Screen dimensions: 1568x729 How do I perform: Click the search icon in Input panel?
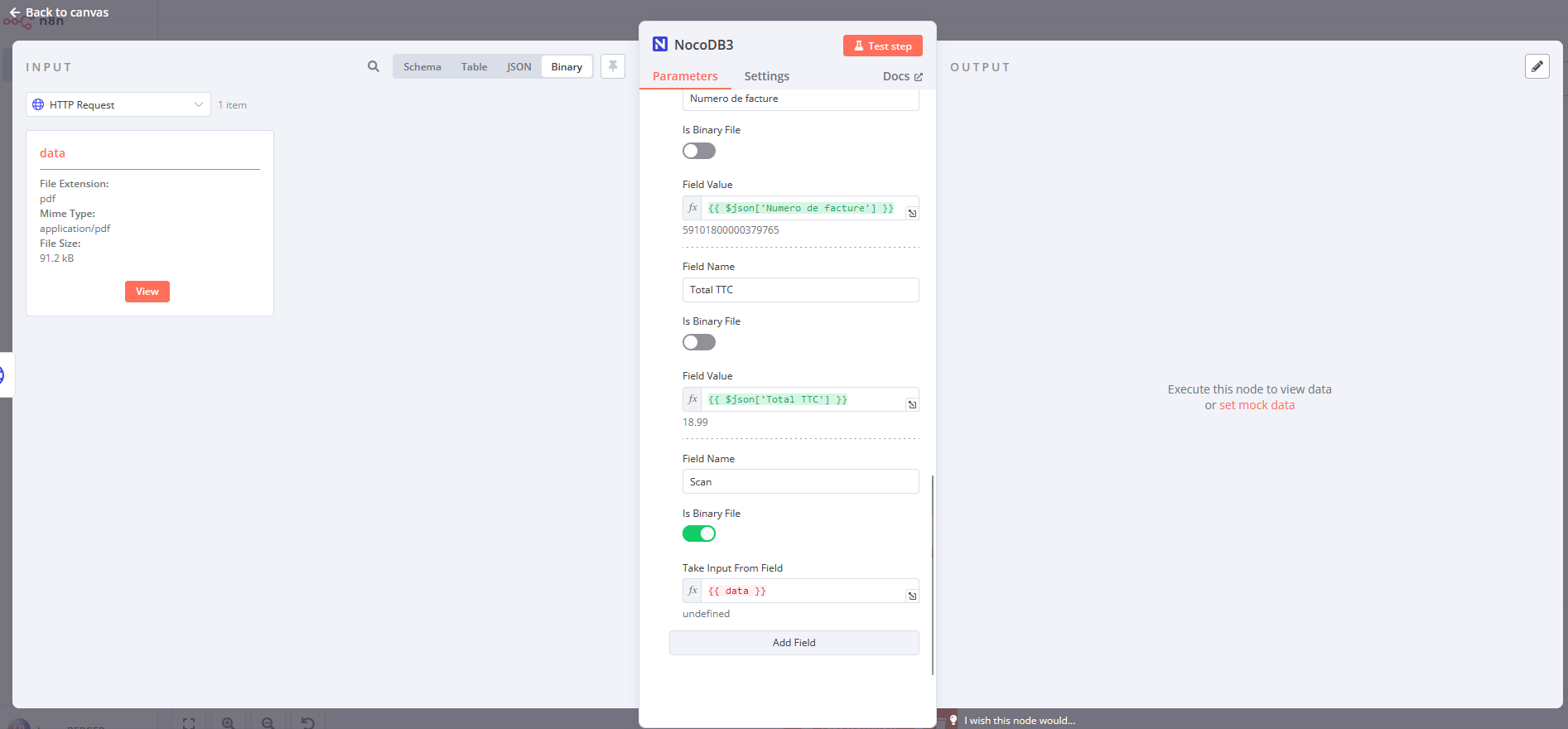tap(374, 66)
